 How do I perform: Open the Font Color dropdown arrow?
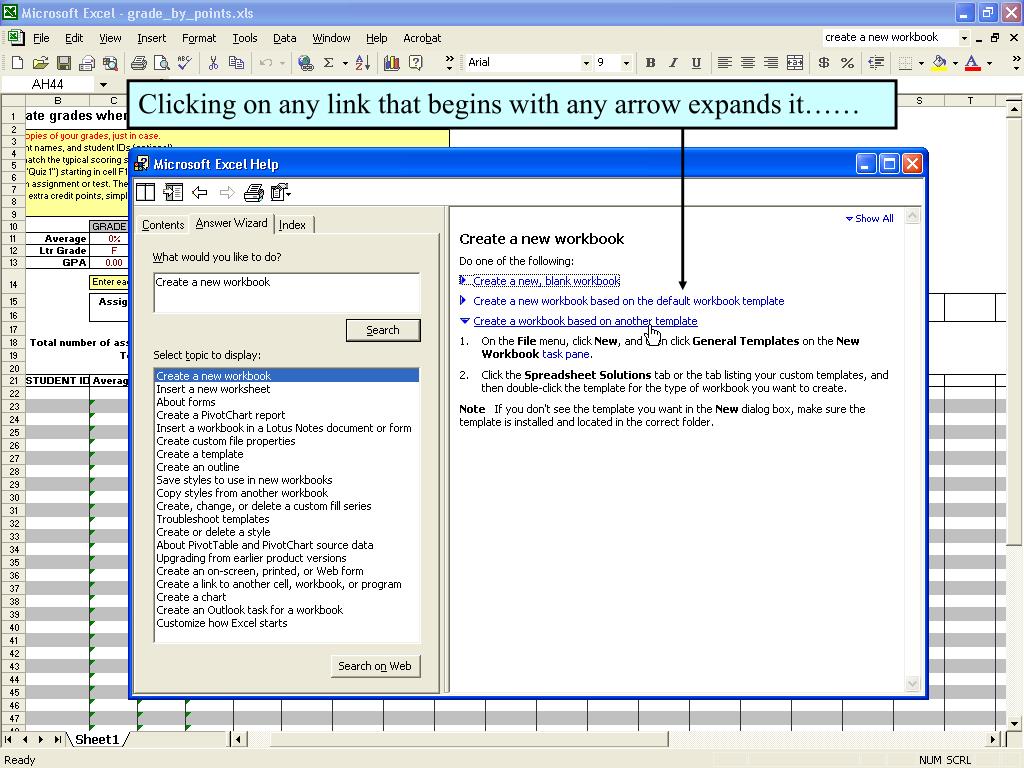[989, 63]
